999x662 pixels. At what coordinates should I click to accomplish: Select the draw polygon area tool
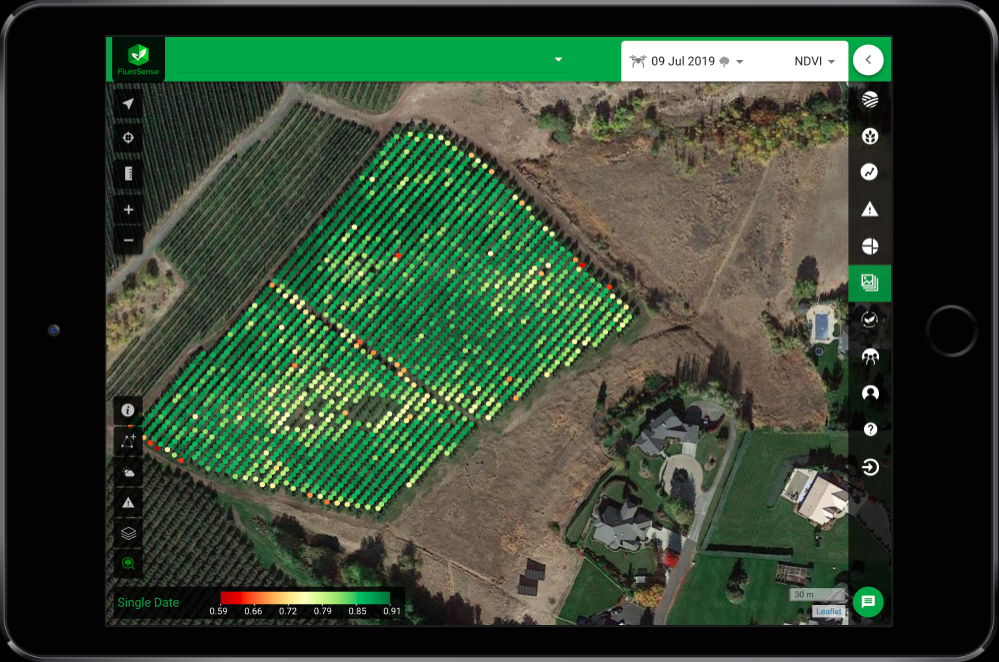click(128, 441)
